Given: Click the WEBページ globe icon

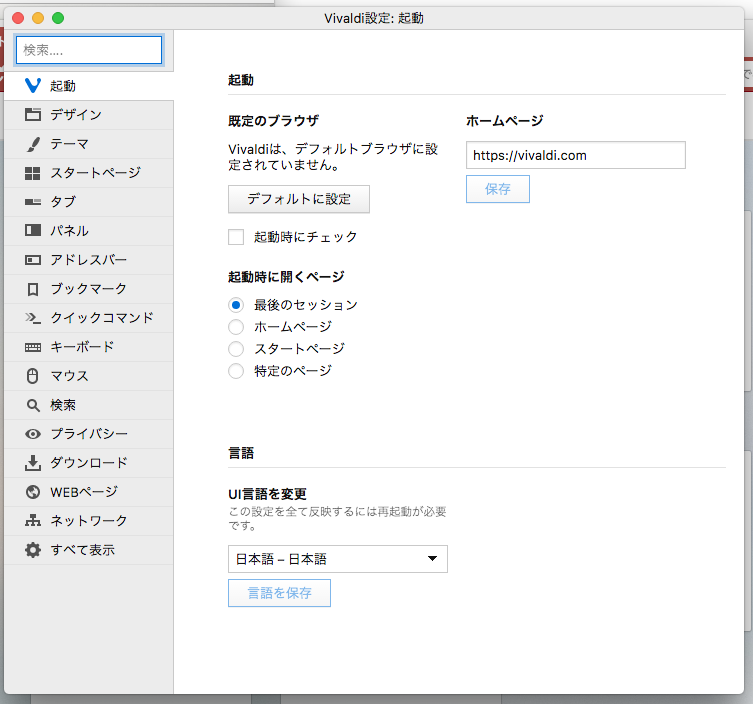Looking at the screenshot, I should pos(33,492).
